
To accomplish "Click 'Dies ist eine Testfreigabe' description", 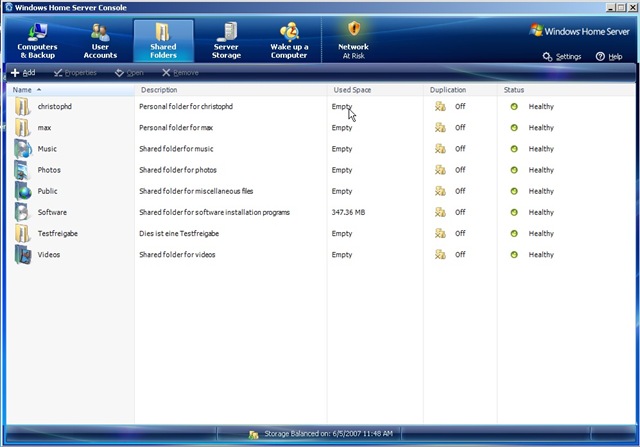I will (x=179, y=234).
